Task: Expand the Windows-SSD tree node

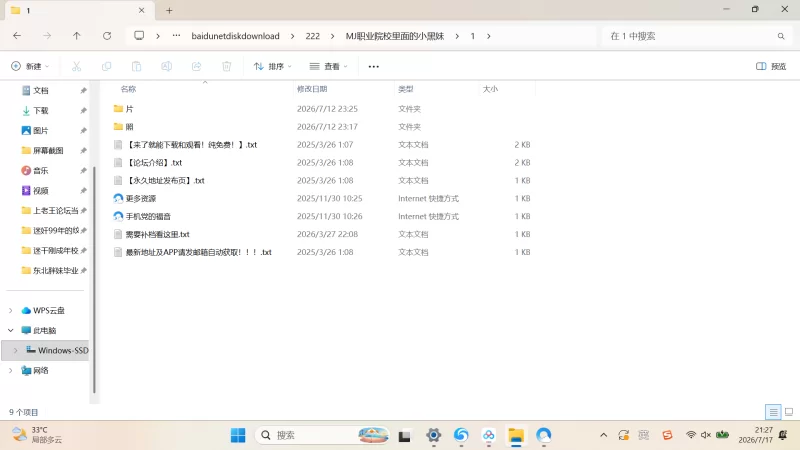Action: (15, 350)
